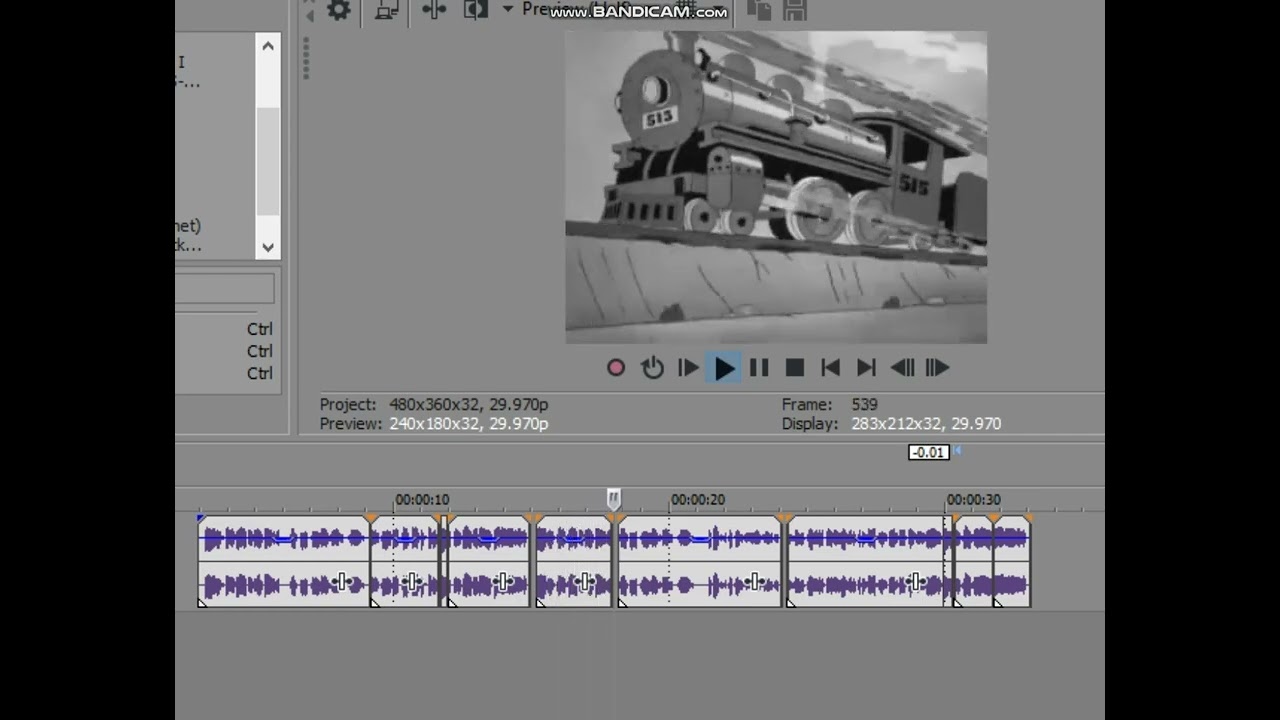Copy snapshot to clipboard icon
Image resolution: width=1280 pixels, height=720 pixels.
coord(760,10)
